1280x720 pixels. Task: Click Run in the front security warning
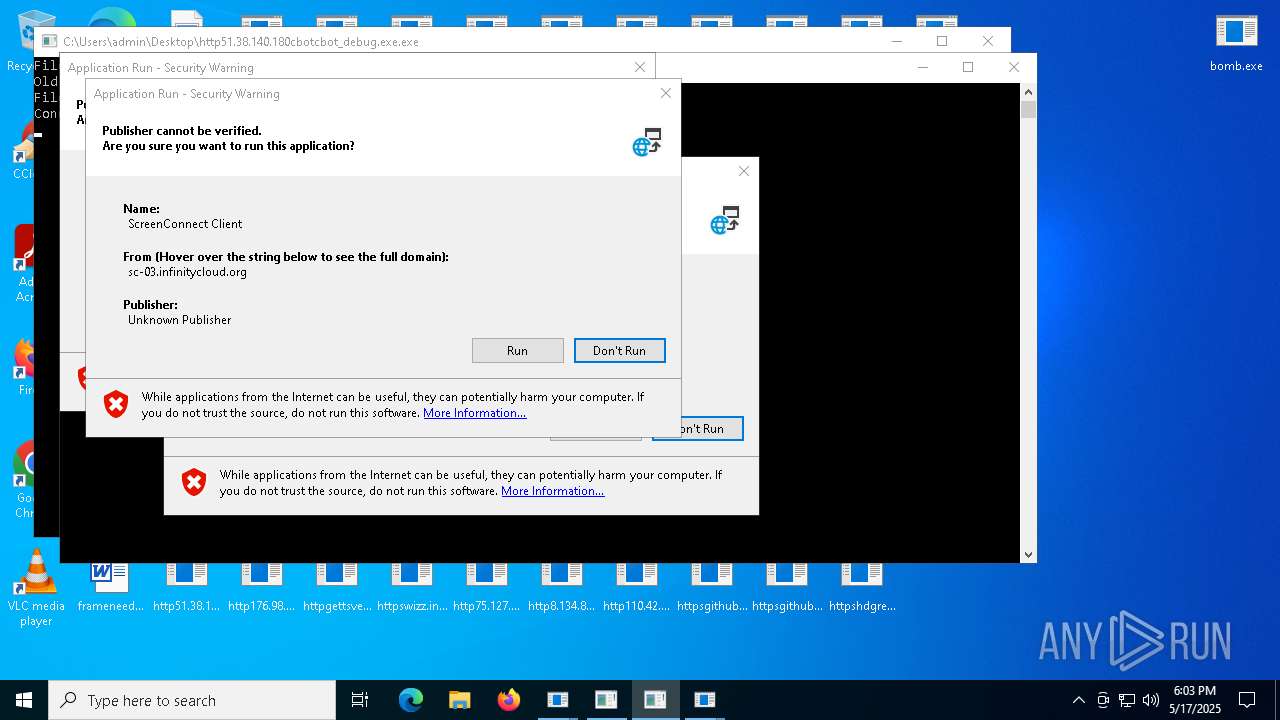point(517,350)
